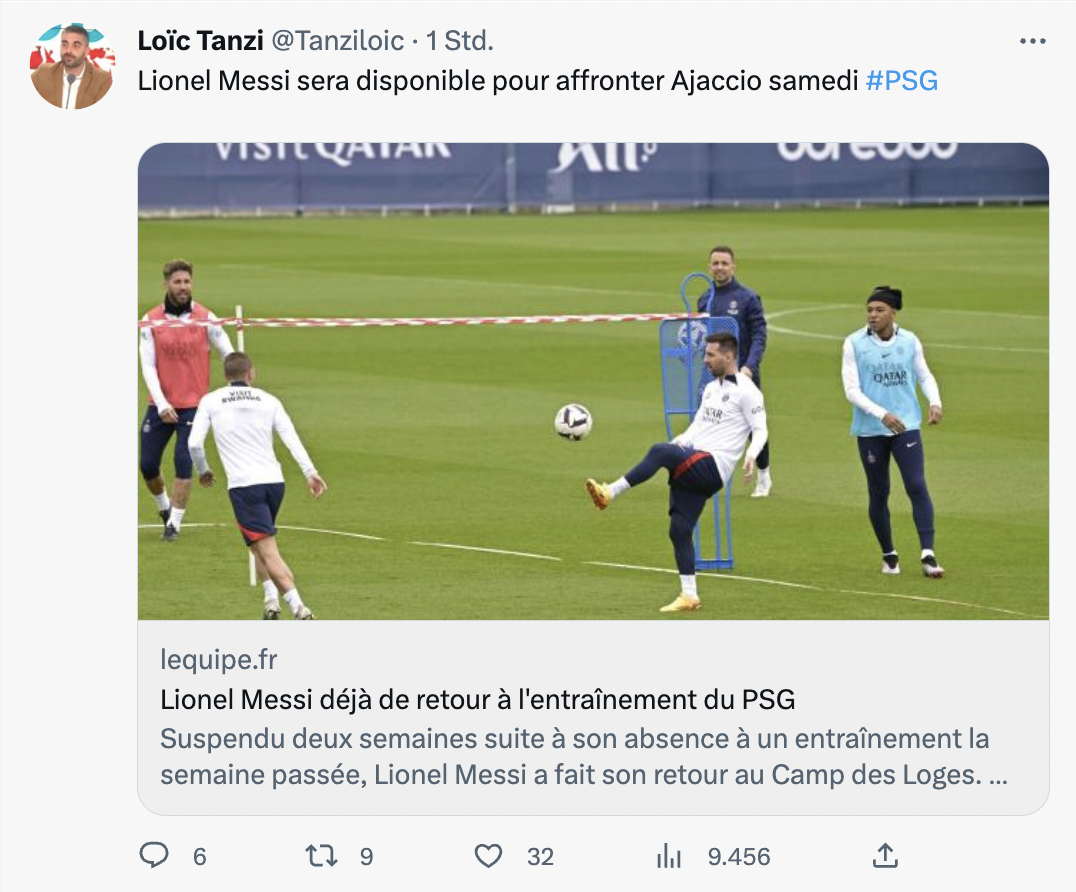Like the tweet with the heart icon
Screen dimensions: 1076x892
coord(488,856)
